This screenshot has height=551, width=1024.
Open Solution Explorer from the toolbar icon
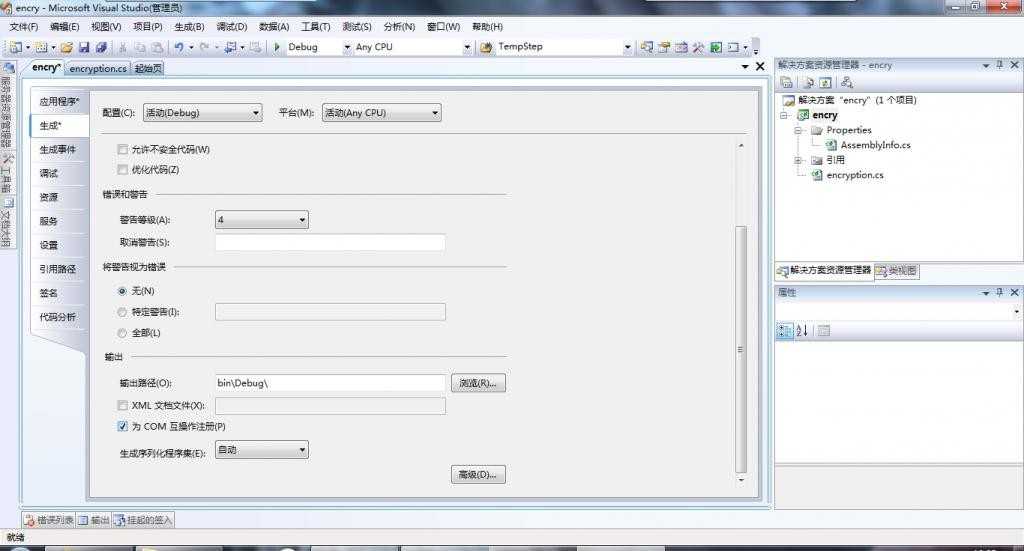(x=647, y=47)
